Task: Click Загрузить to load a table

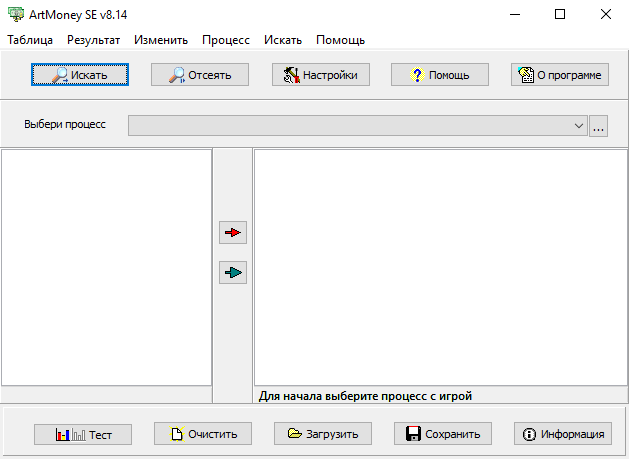Action: (323, 434)
